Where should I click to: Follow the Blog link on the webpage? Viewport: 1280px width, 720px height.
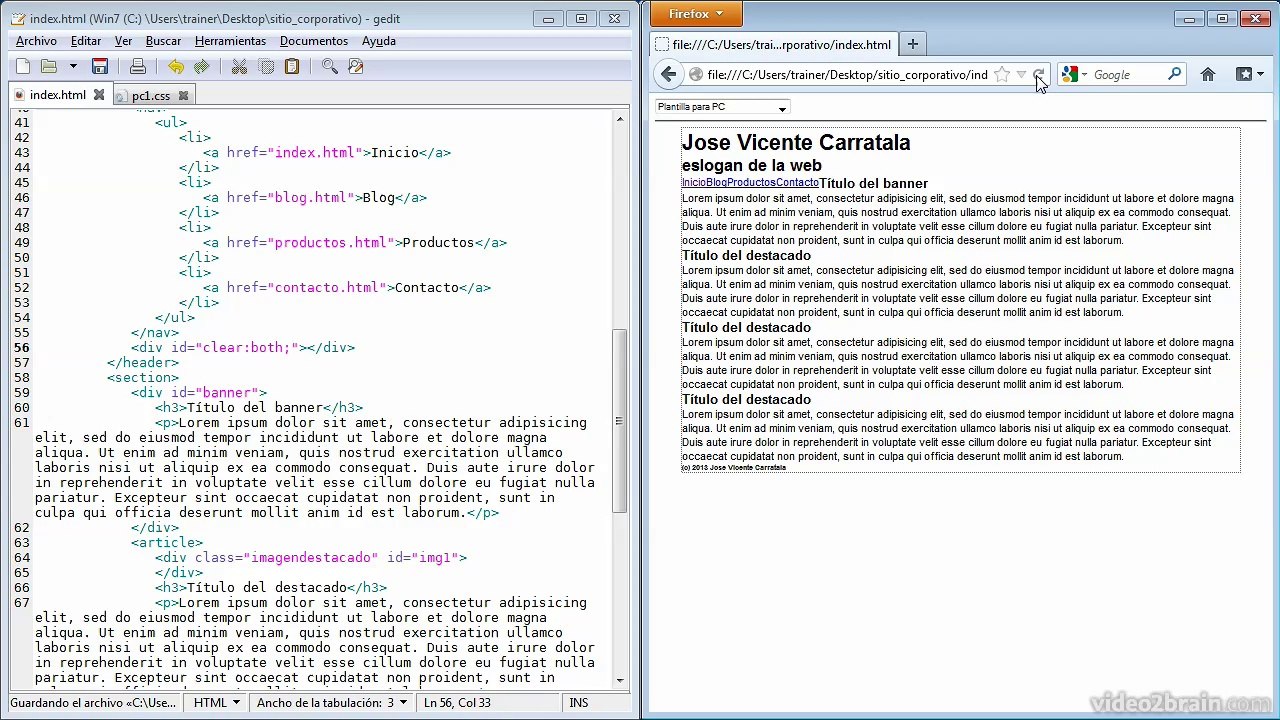tap(716, 183)
